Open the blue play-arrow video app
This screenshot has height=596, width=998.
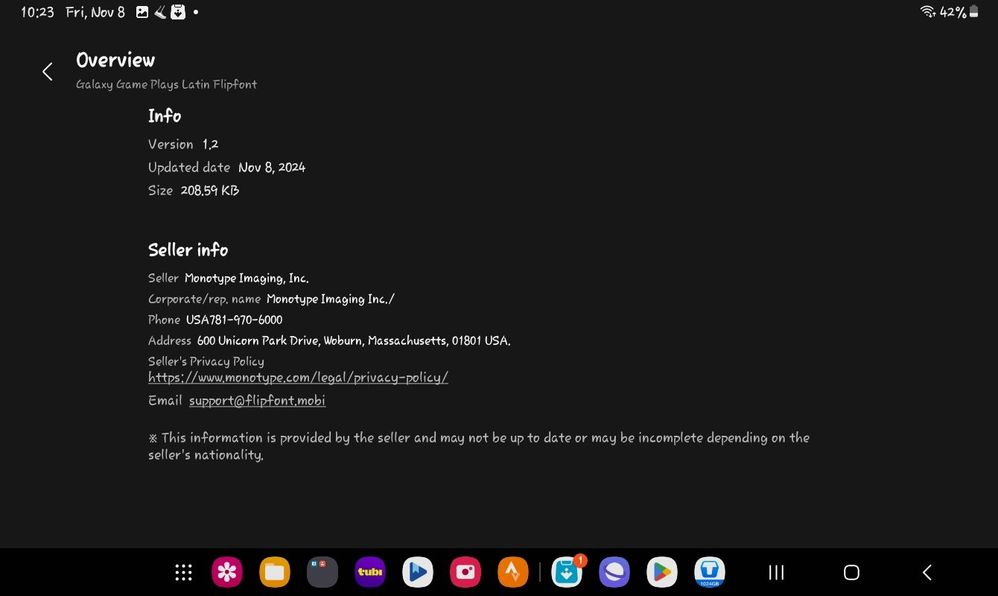click(x=418, y=572)
